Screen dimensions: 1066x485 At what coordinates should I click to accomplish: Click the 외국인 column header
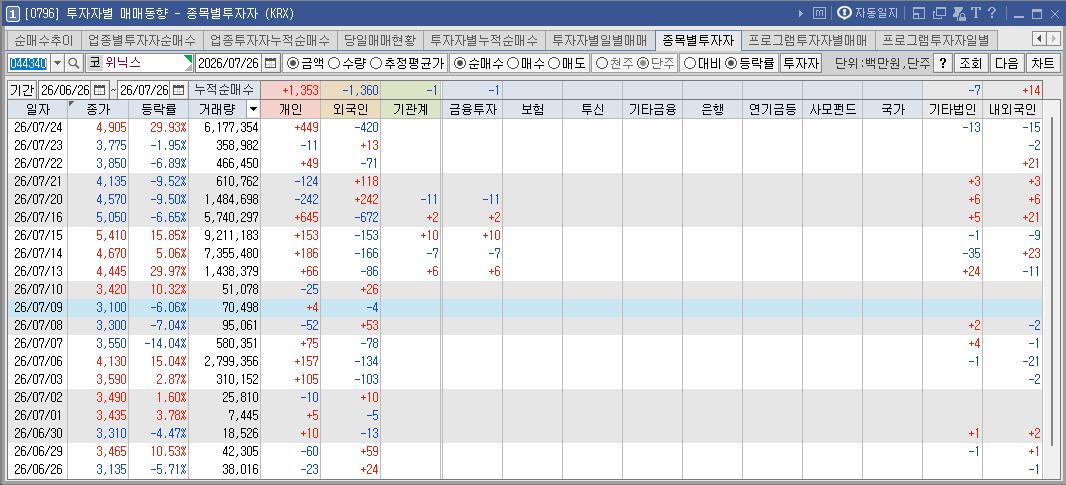point(350,109)
